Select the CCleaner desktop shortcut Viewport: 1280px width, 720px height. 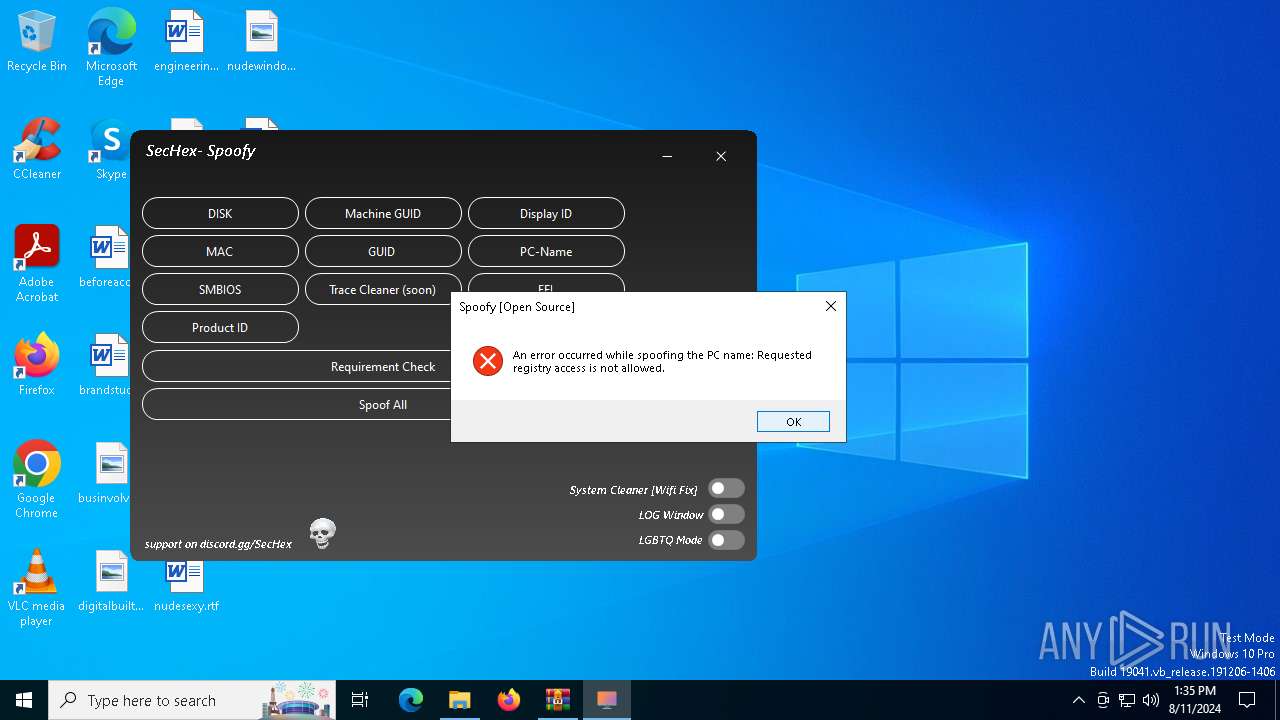37,150
